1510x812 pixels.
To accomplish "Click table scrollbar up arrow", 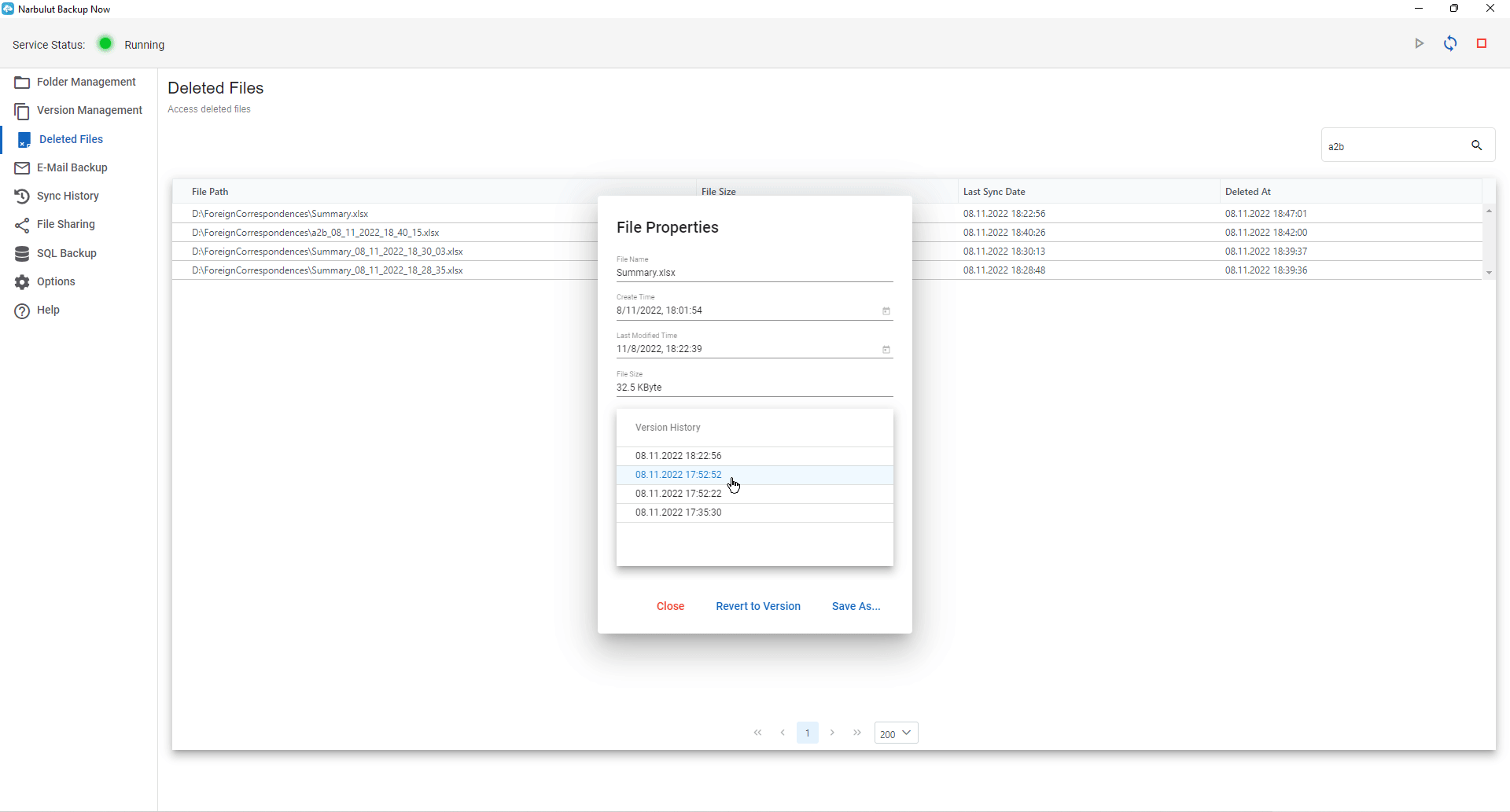I will 1489,211.
